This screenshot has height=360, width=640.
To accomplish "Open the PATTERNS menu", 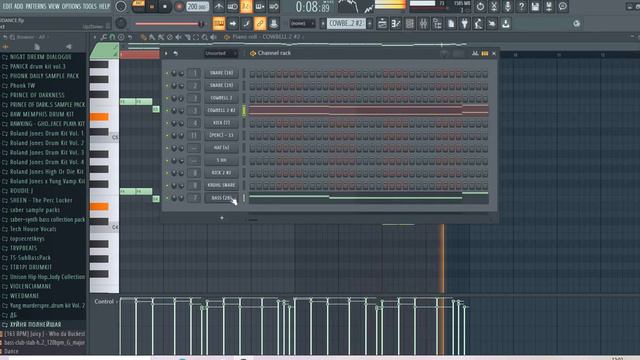I will tap(36, 6).
